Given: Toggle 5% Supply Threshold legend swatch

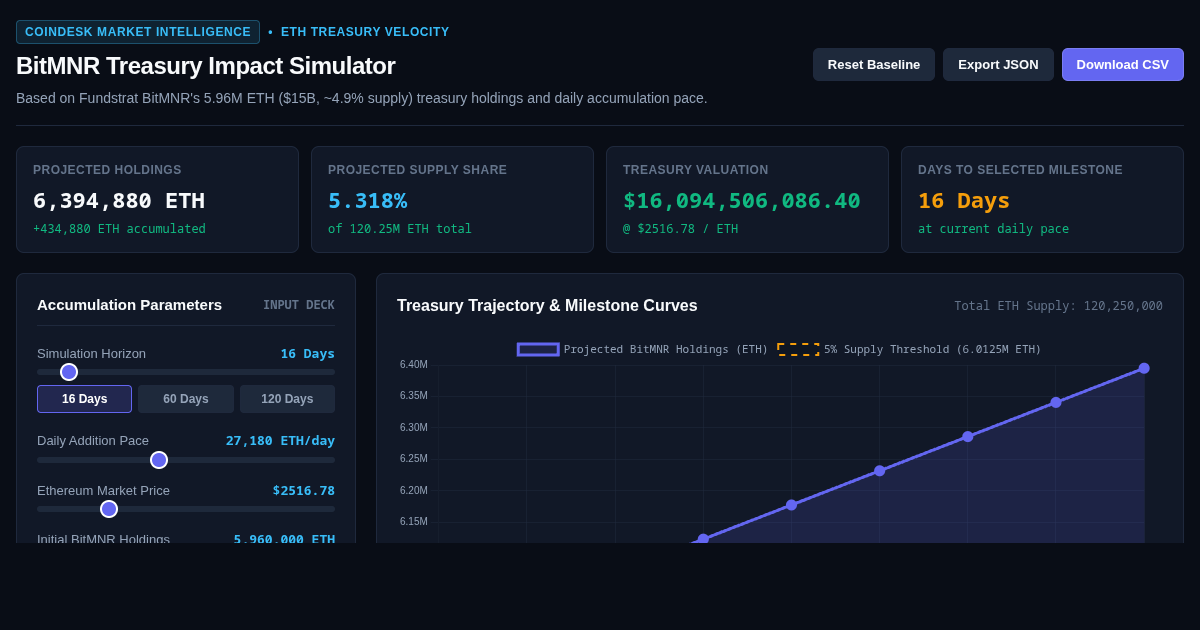Looking at the screenshot, I should click(x=798, y=349).
